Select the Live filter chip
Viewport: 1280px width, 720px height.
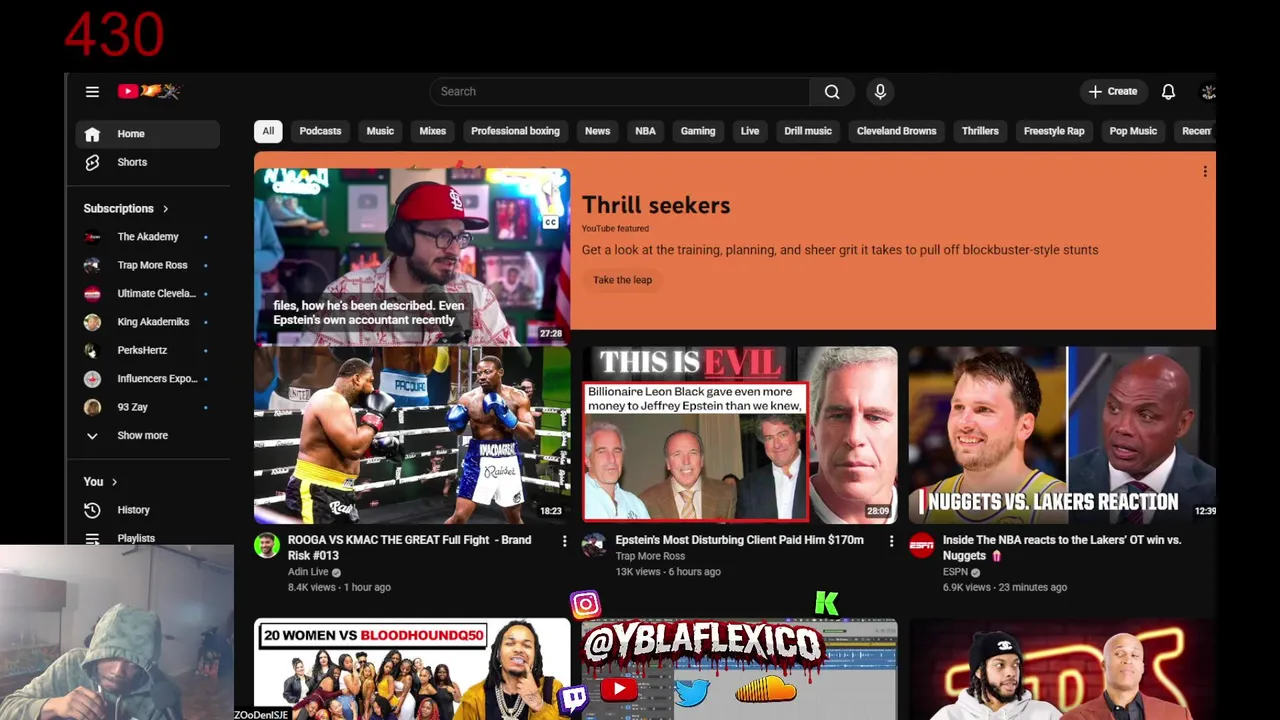(750, 131)
